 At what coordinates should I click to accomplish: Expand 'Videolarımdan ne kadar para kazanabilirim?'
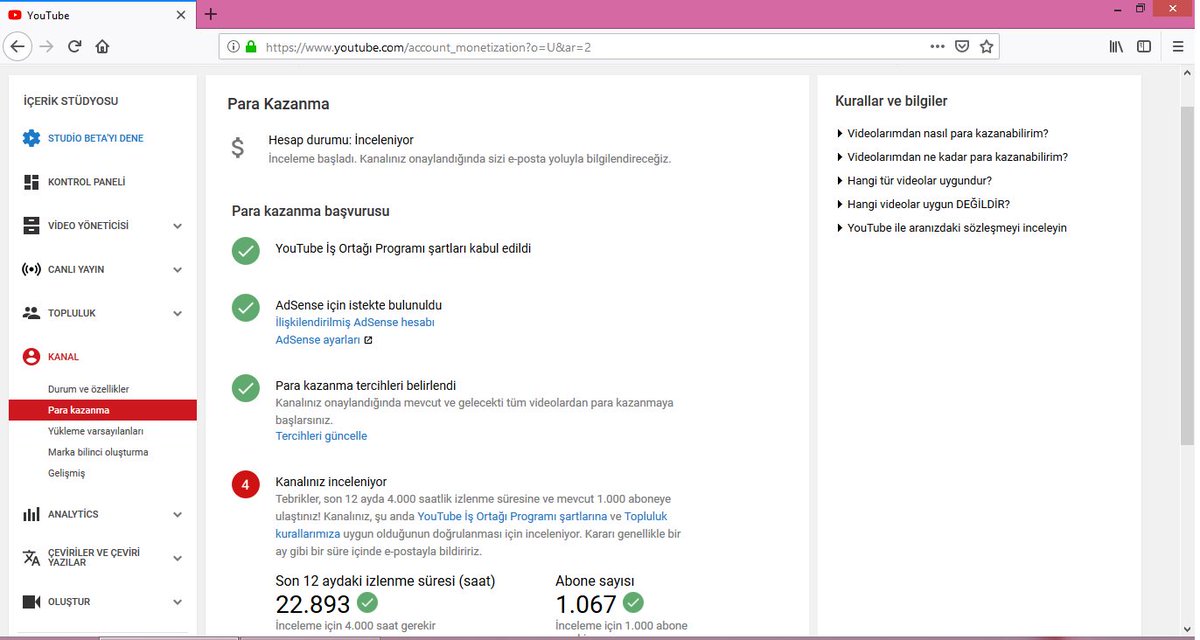[x=952, y=157]
